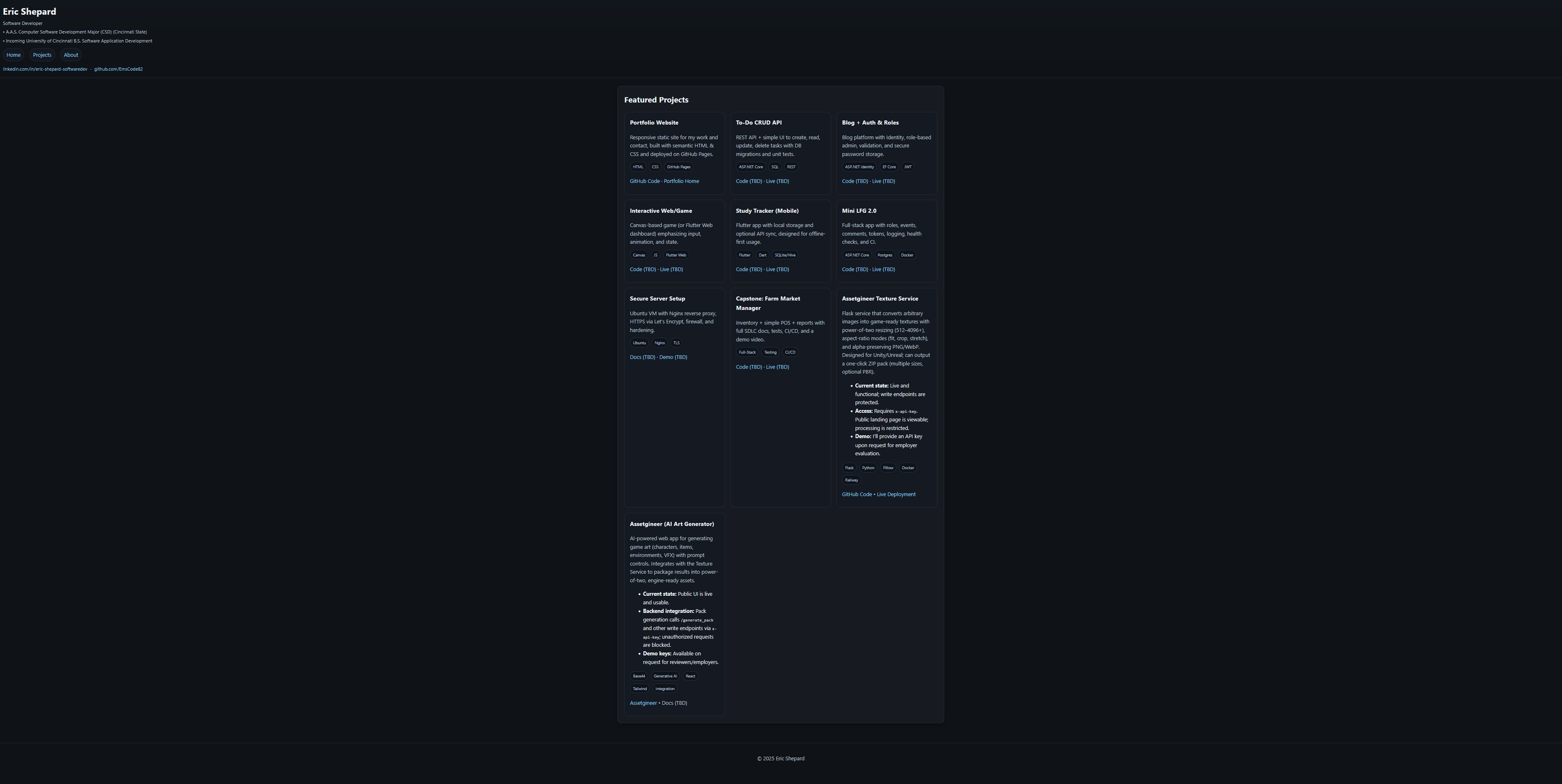Open Code (TBD) in Blog + Auth & Roles card

point(855,181)
